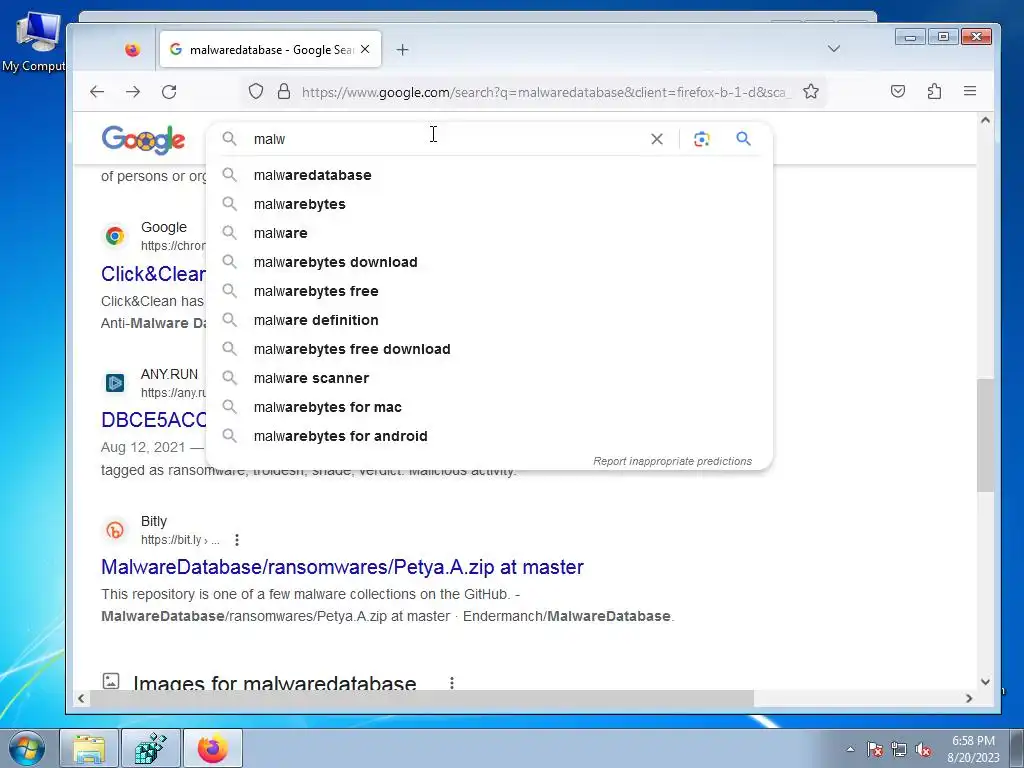Choose 'malwarebytes download' suggestion
The image size is (1024, 768).
[489, 262]
